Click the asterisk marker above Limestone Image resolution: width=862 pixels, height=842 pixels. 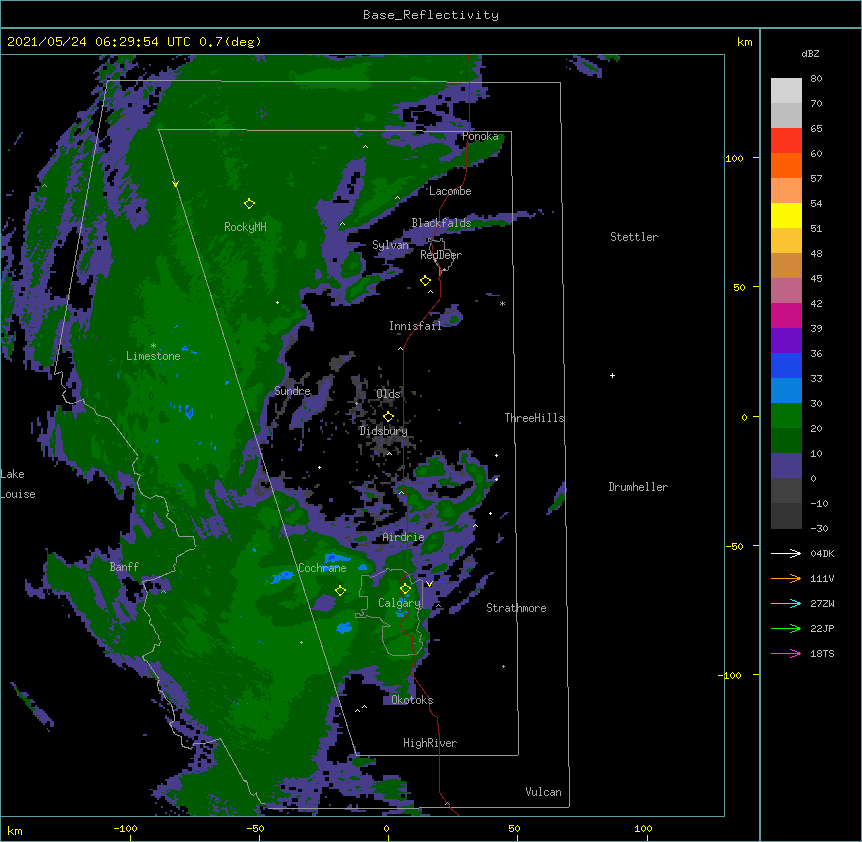click(153, 346)
